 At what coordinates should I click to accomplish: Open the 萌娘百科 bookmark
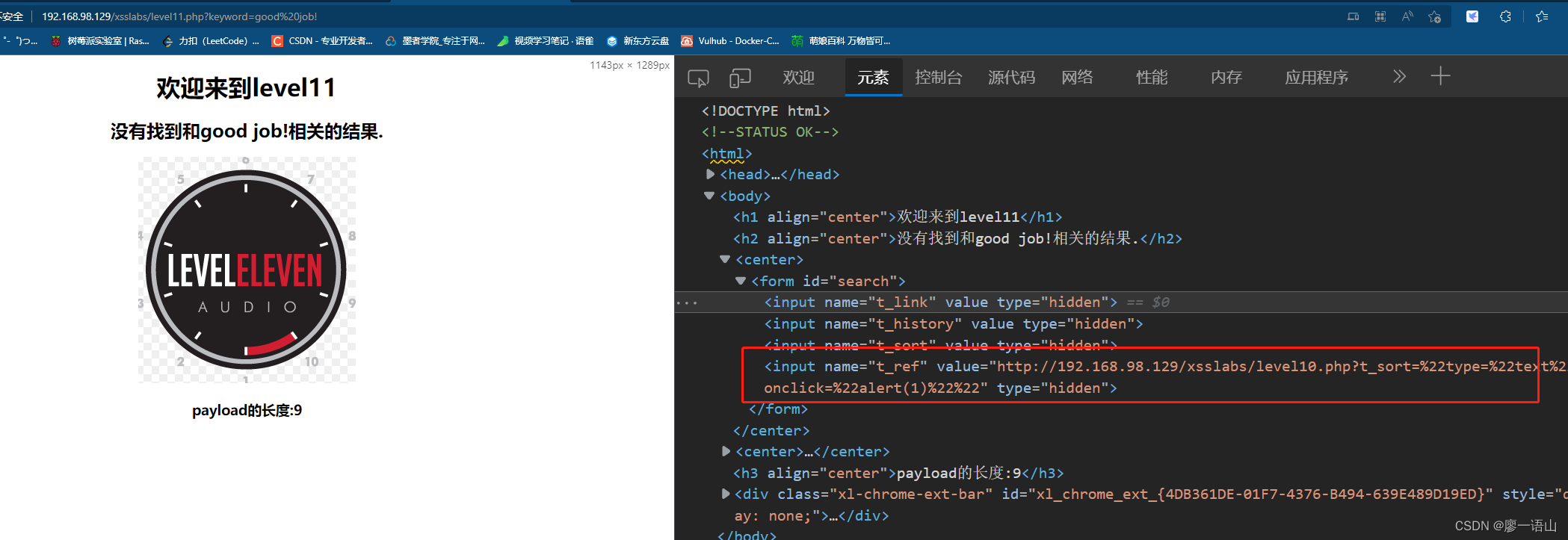[x=841, y=41]
